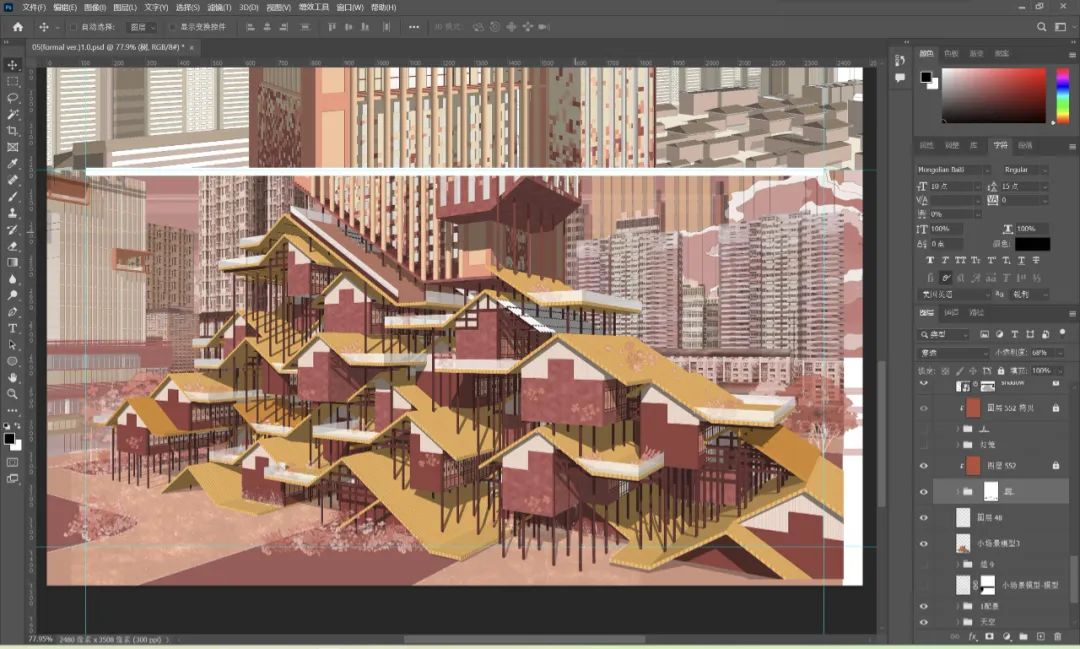Select the Zoom tool

pyautogui.click(x=12, y=394)
